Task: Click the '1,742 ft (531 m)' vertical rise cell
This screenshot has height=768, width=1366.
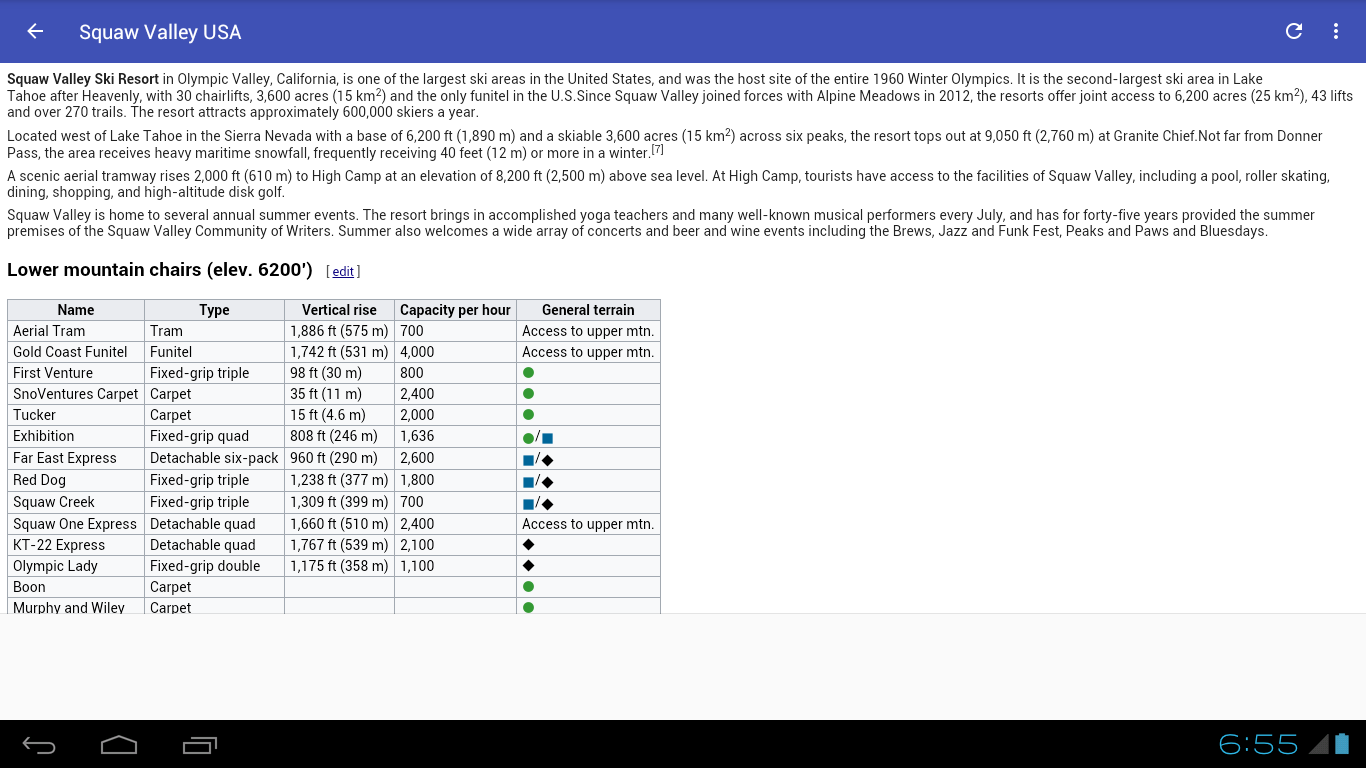Action: tap(339, 352)
